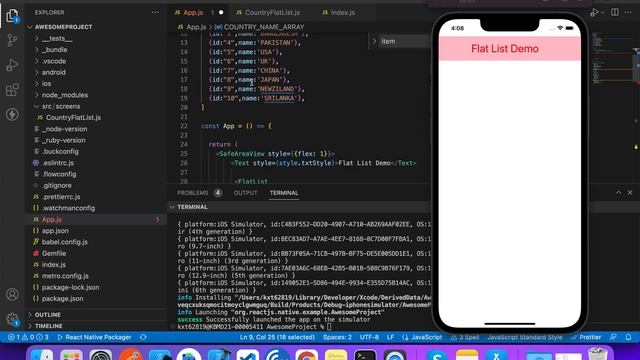
Task: Open the Extensions view
Action: 12,90
